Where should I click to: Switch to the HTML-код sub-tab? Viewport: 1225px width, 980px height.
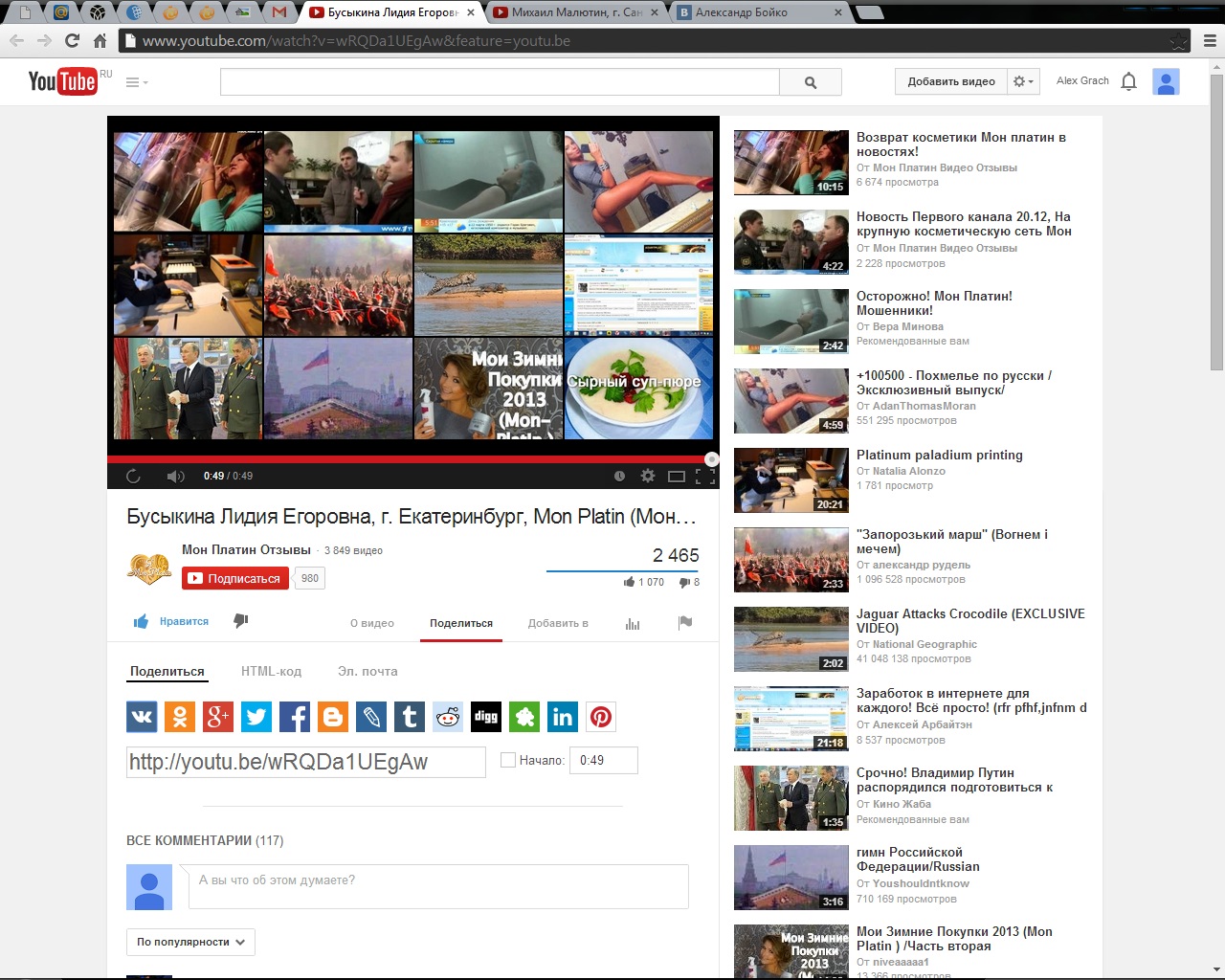tap(271, 671)
